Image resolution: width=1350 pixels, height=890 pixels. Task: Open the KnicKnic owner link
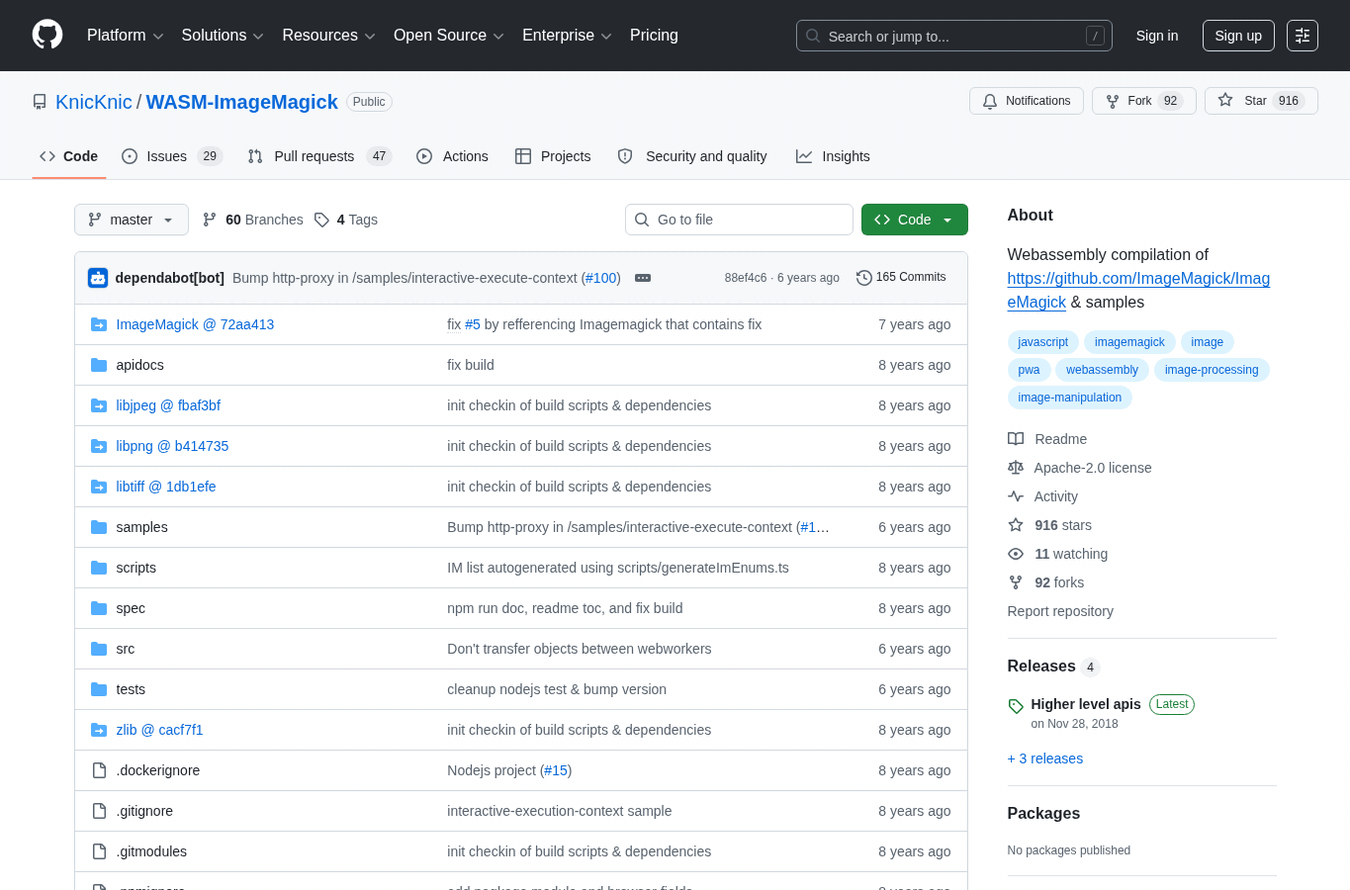[x=94, y=102]
